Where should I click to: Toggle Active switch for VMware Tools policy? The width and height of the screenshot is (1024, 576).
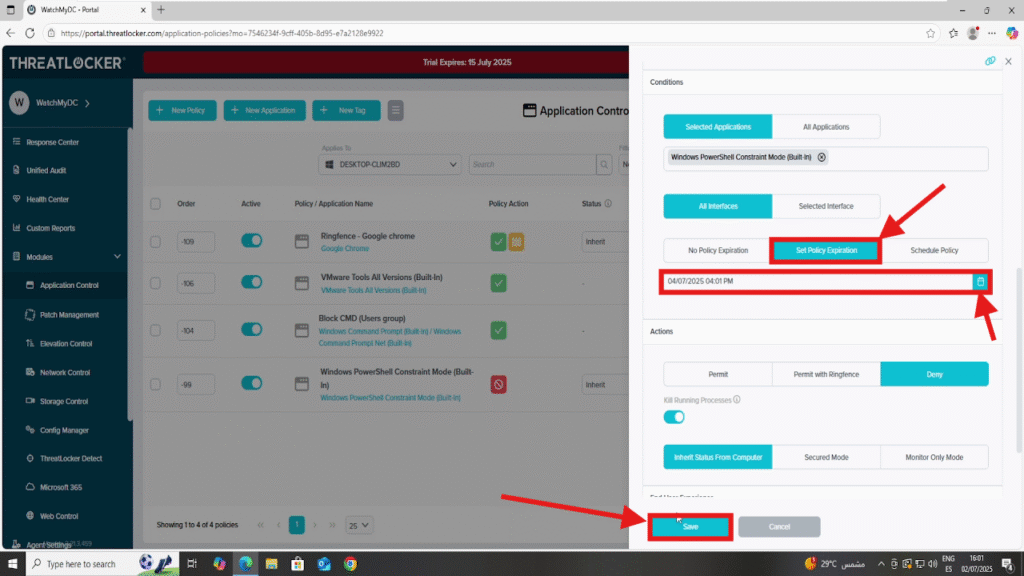pos(251,282)
